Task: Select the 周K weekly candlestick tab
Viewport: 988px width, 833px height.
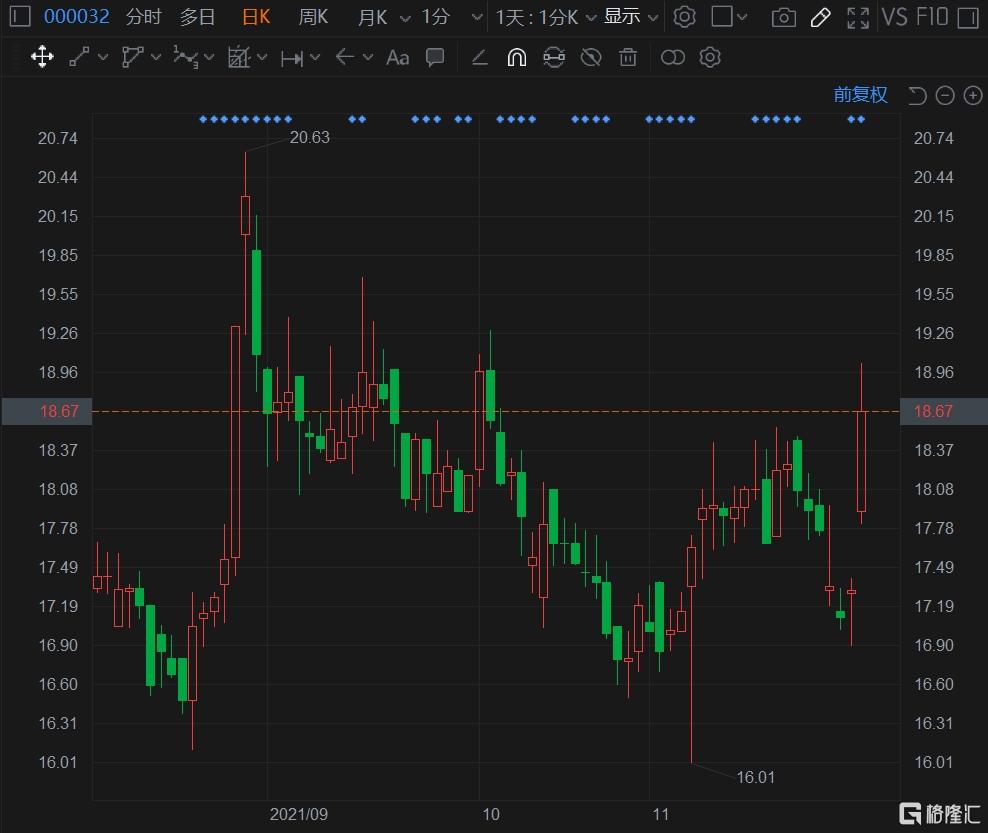Action: click(313, 16)
